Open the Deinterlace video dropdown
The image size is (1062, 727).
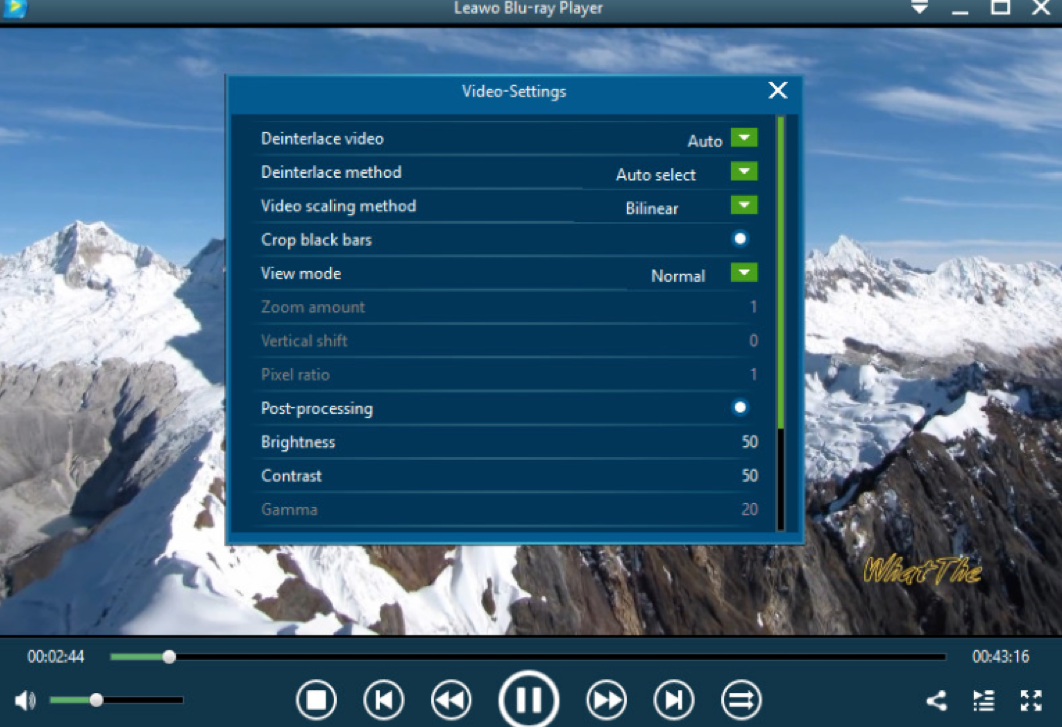[x=743, y=138]
